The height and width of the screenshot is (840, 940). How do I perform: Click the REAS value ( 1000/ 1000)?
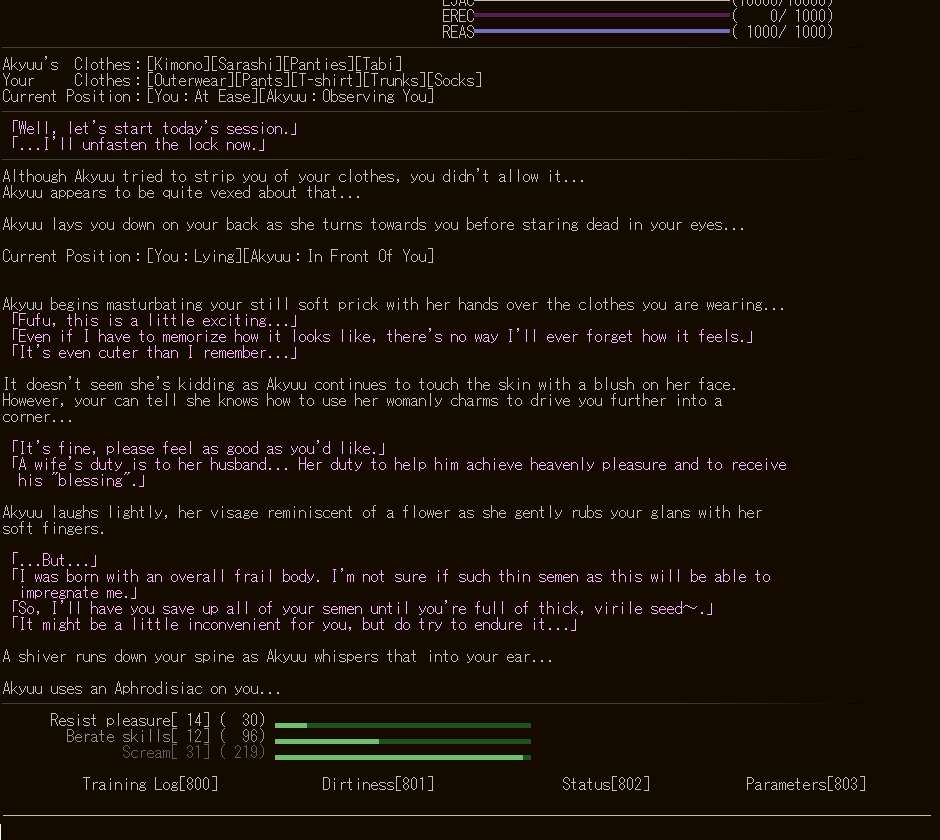[783, 32]
